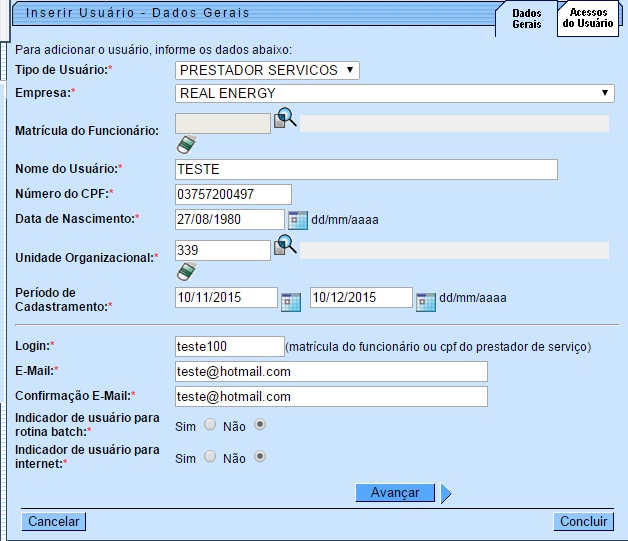Click the magnifier beside Matrícula do Funcionário
The width and height of the screenshot is (628, 541).
pyautogui.click(x=285, y=119)
